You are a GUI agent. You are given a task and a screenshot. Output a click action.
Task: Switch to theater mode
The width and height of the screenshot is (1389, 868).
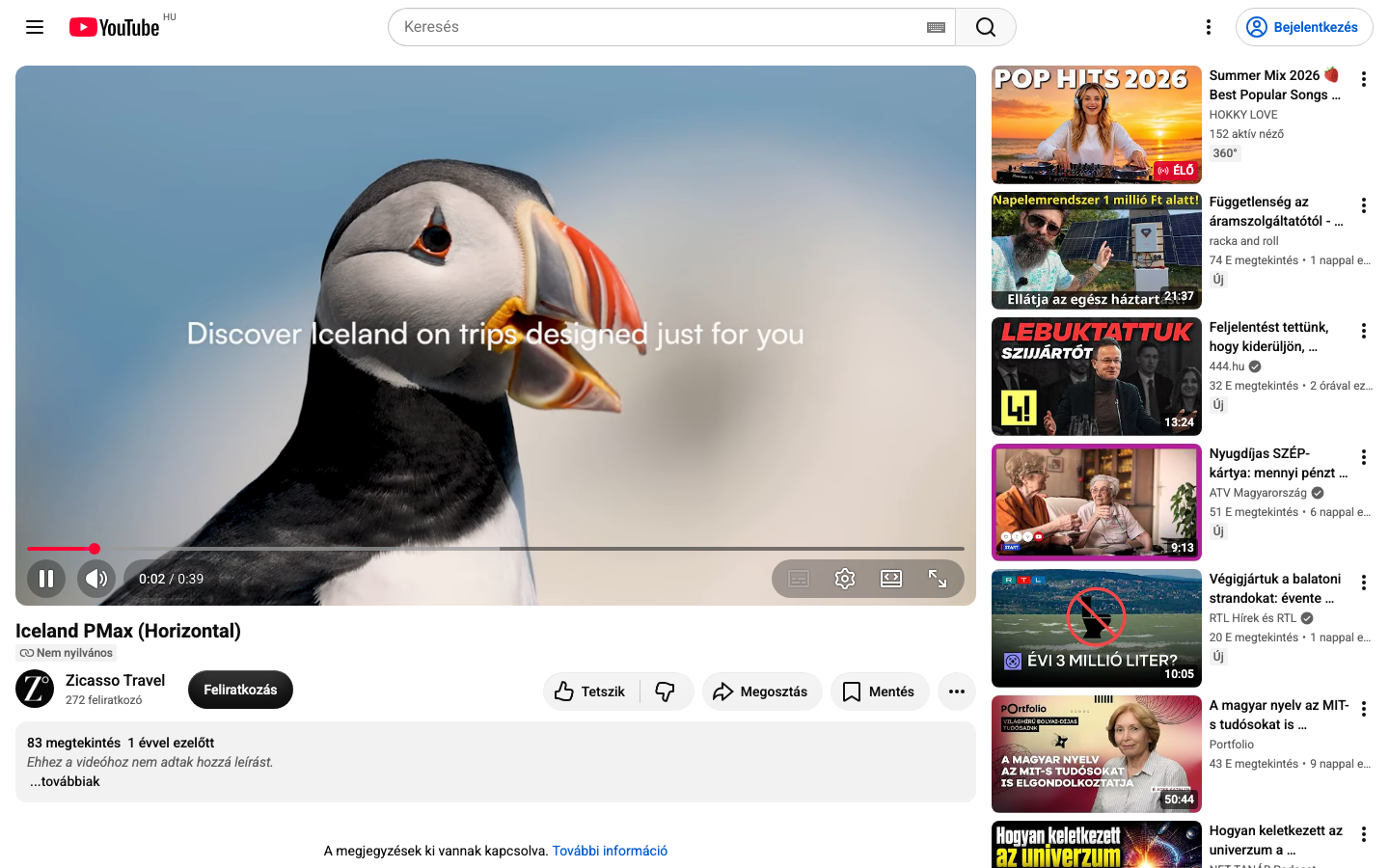pos(891,579)
